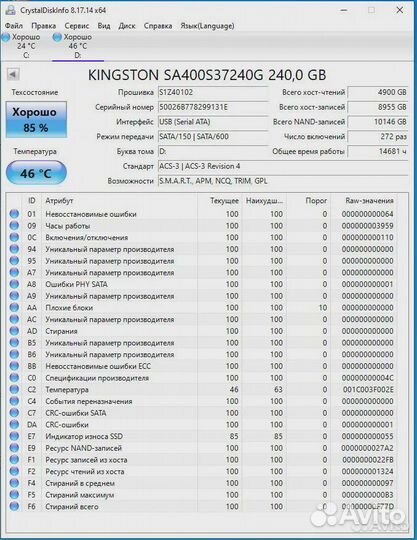Click status icon of row F4 Стираний в среднем
Viewport: 417px width, 540px height.
point(14,483)
